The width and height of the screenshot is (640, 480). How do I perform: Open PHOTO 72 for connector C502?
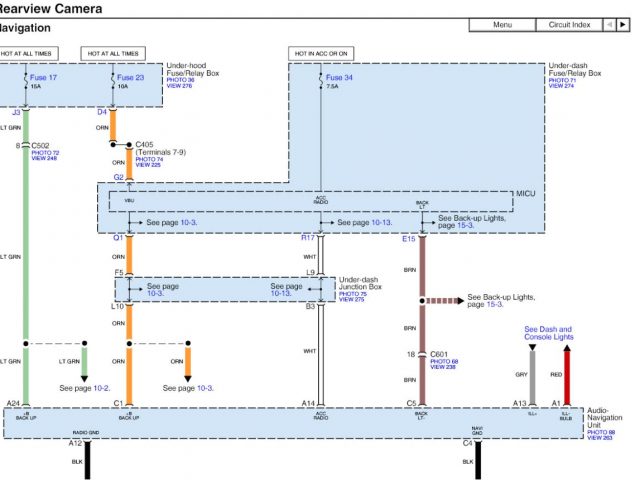click(46, 152)
